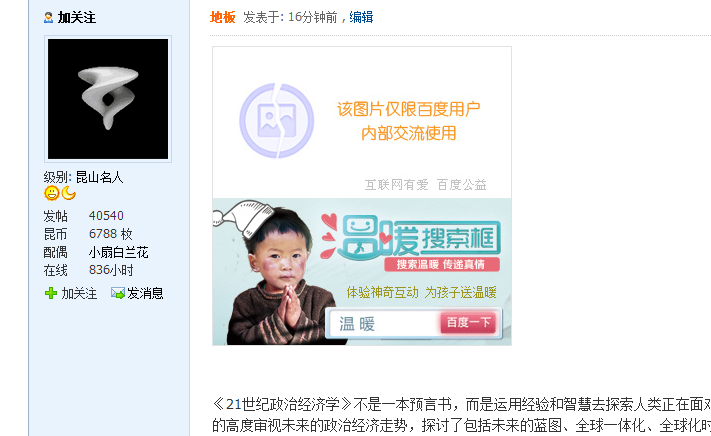Click the 搜索温暖 传递真情 pink banner
Viewport: 711px width, 436px height.
[442, 264]
